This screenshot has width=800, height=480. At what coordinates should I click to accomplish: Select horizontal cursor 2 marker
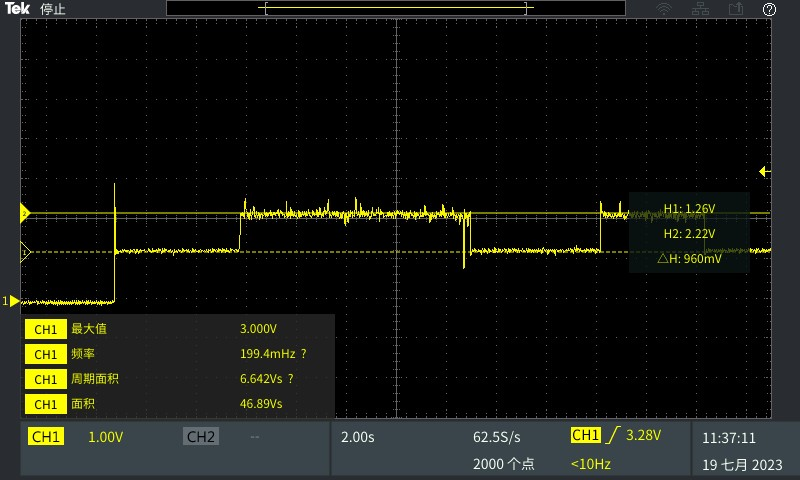[25, 213]
